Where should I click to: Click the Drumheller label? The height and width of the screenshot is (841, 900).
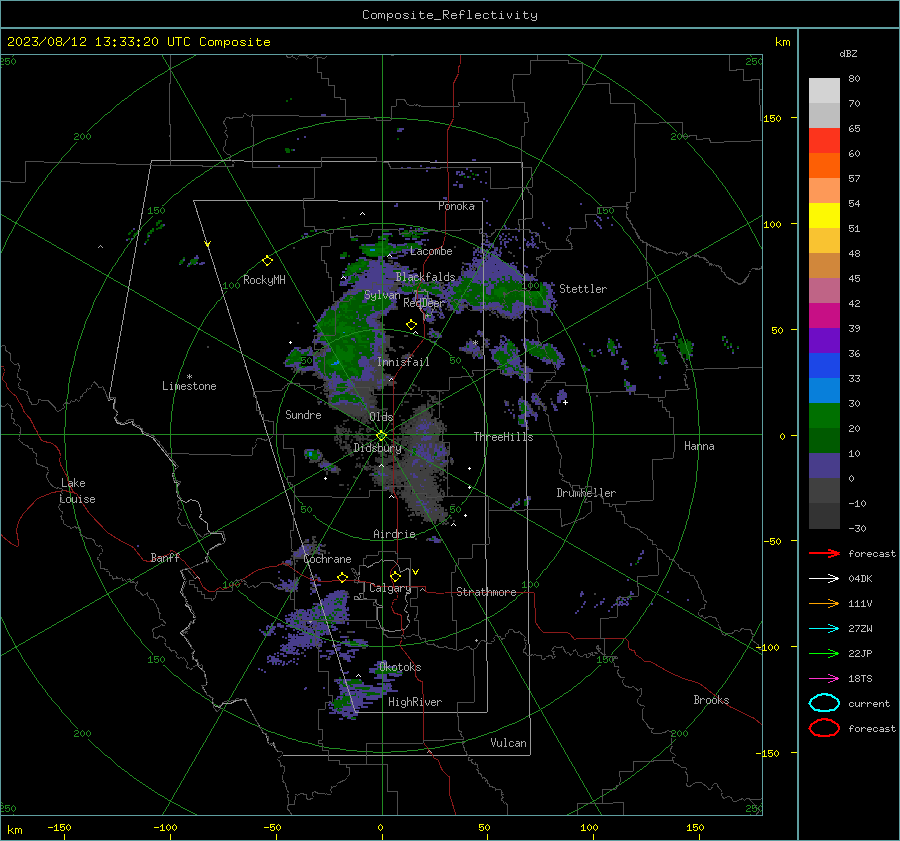coord(586,493)
